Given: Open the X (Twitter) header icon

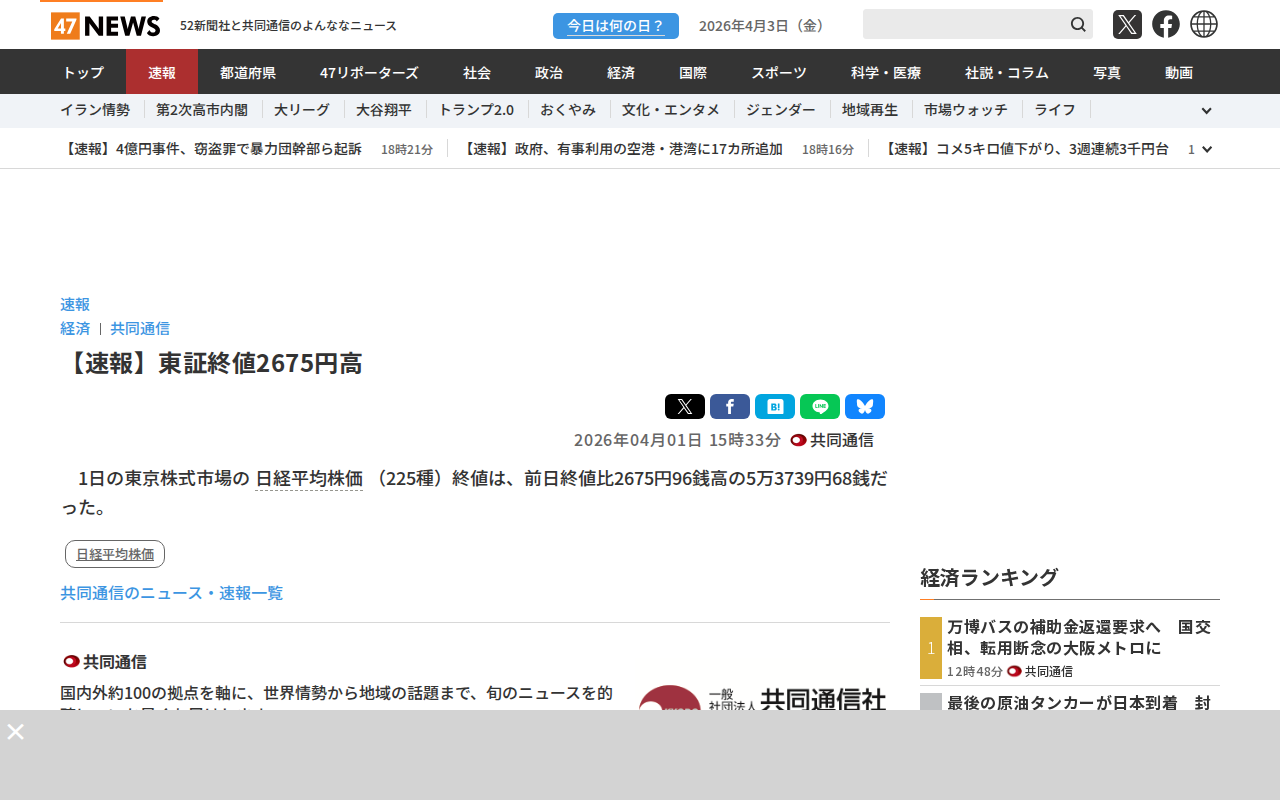Looking at the screenshot, I should click(x=1127, y=24).
